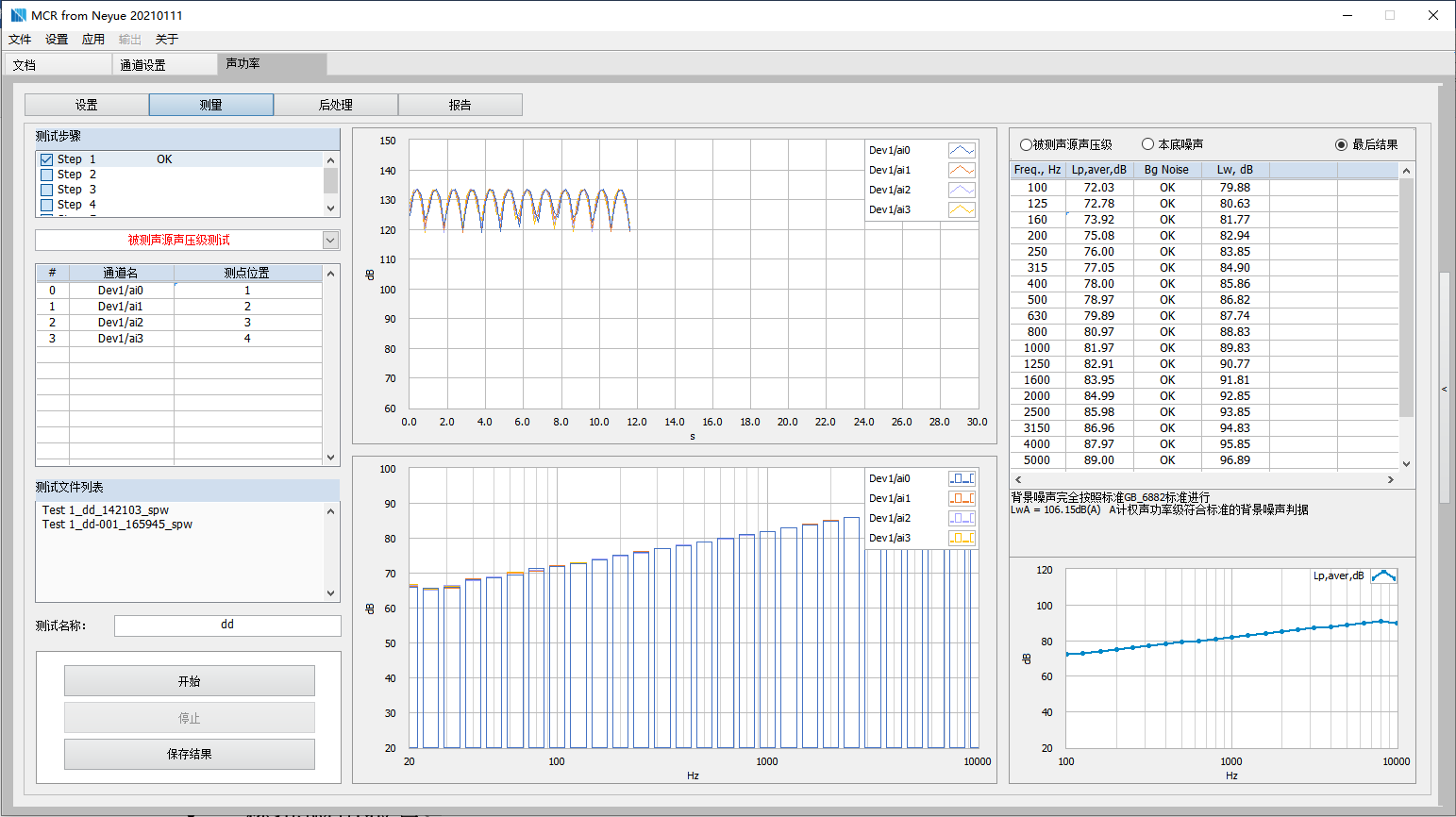This screenshot has width=1456, height=817.
Task: Click Dev1/ai0 legend icon in time chart
Action: pos(961,150)
